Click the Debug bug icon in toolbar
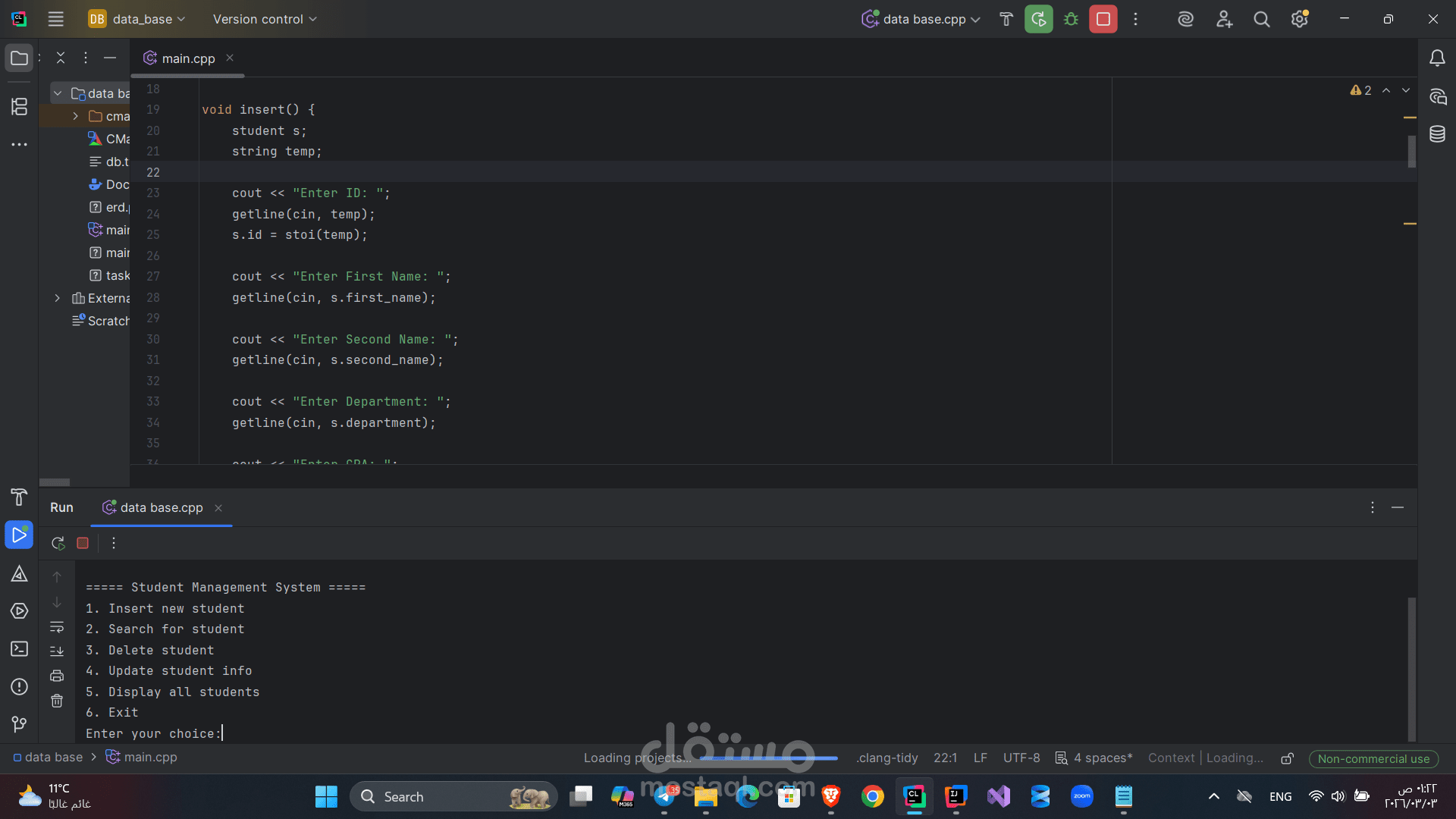 [1071, 19]
